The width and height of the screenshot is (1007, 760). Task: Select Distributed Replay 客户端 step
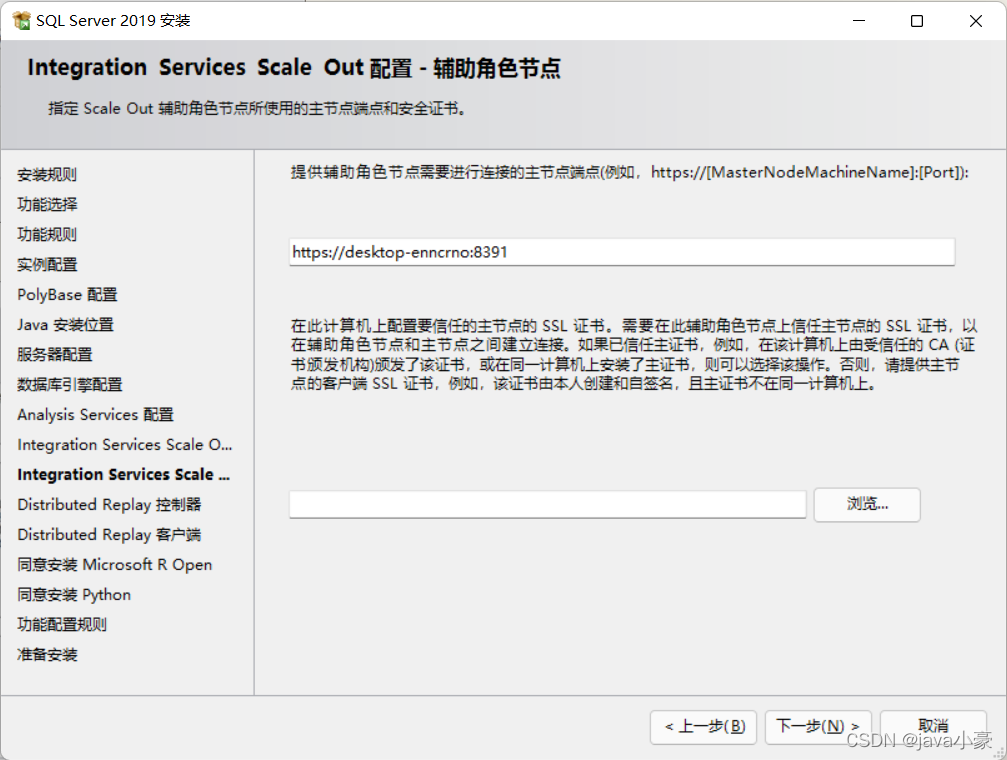coord(109,535)
